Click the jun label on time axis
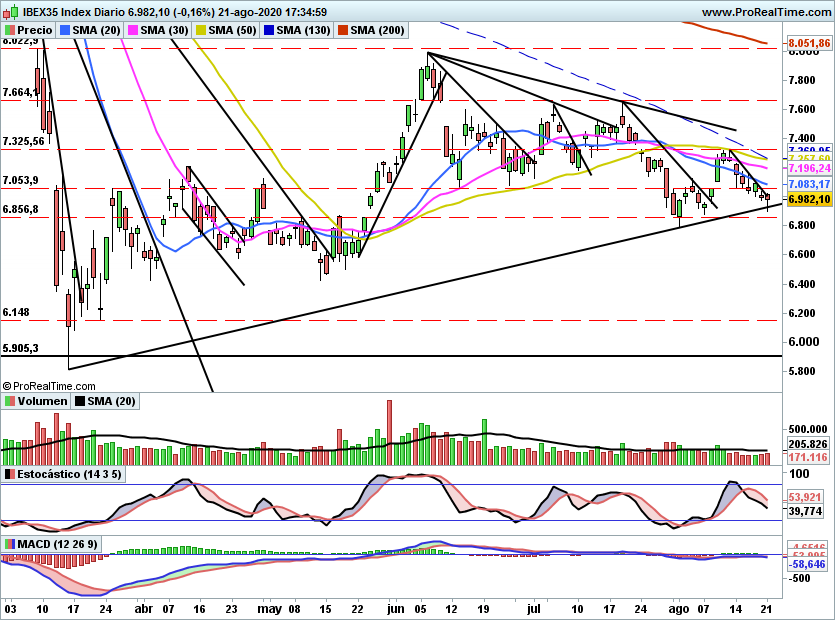The width and height of the screenshot is (835, 620). [396, 609]
